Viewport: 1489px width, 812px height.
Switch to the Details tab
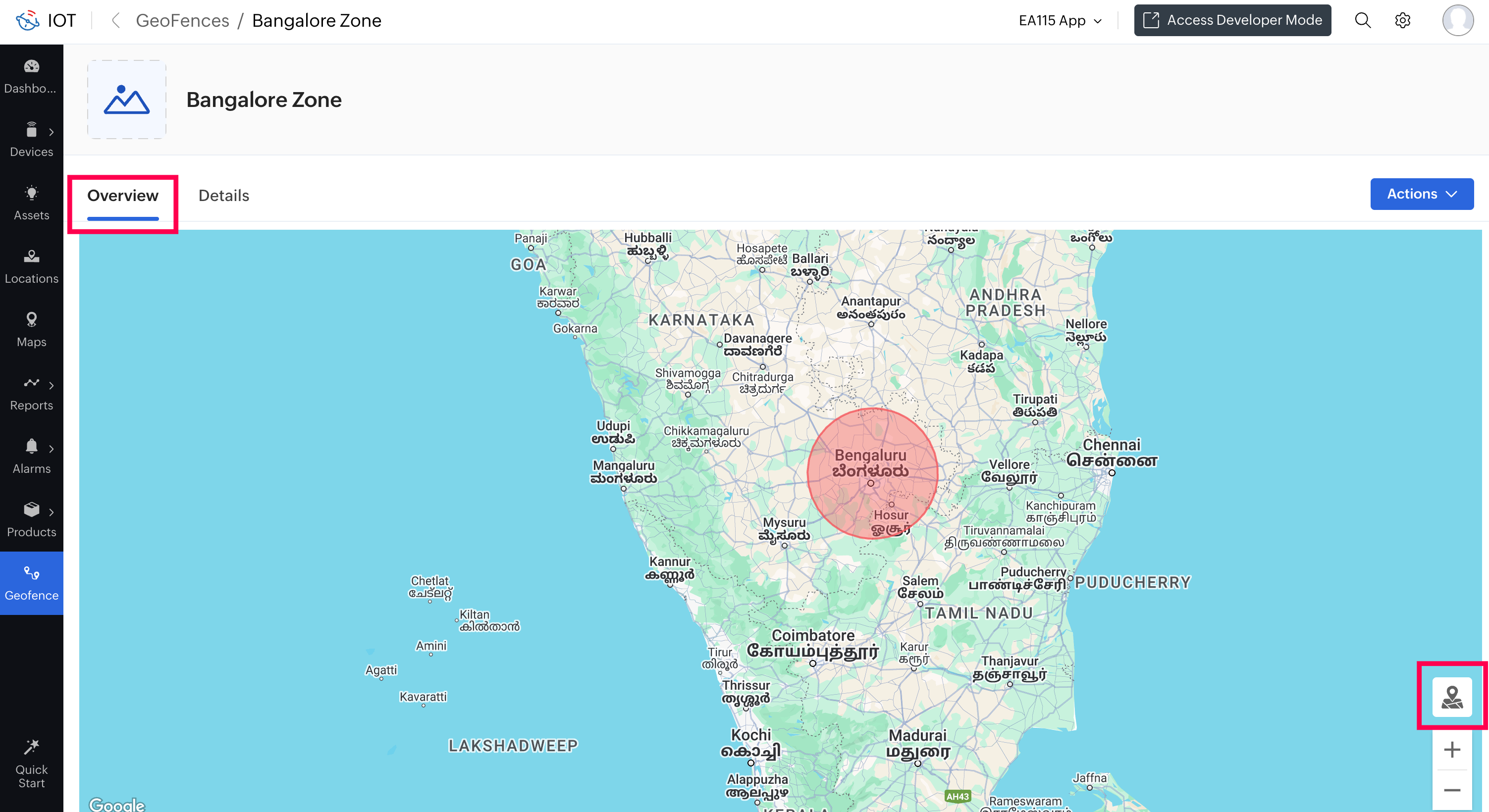[x=224, y=196]
